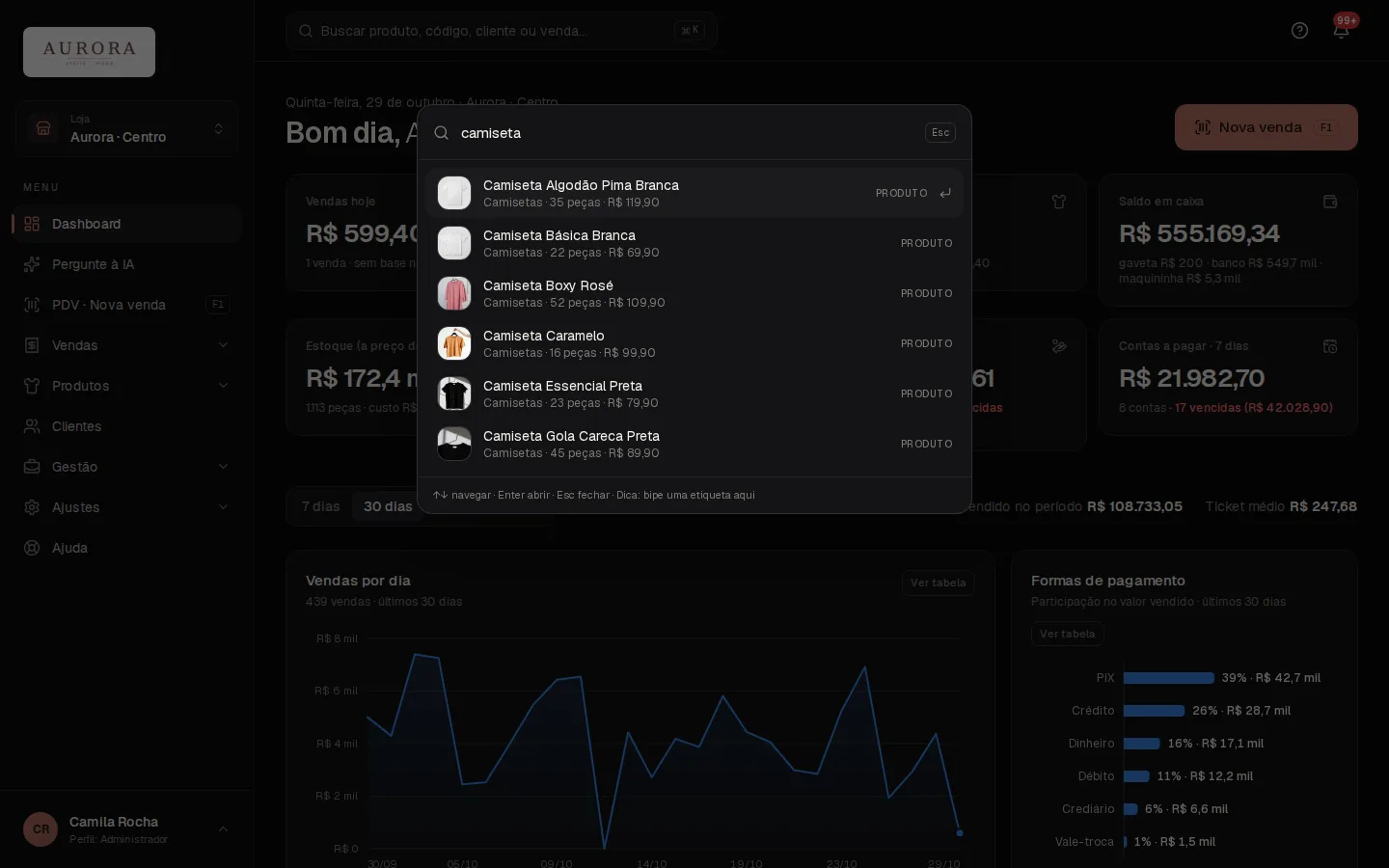This screenshot has width=1389, height=868.
Task: Focus the top Buscar produto search bar
Action: [502, 31]
